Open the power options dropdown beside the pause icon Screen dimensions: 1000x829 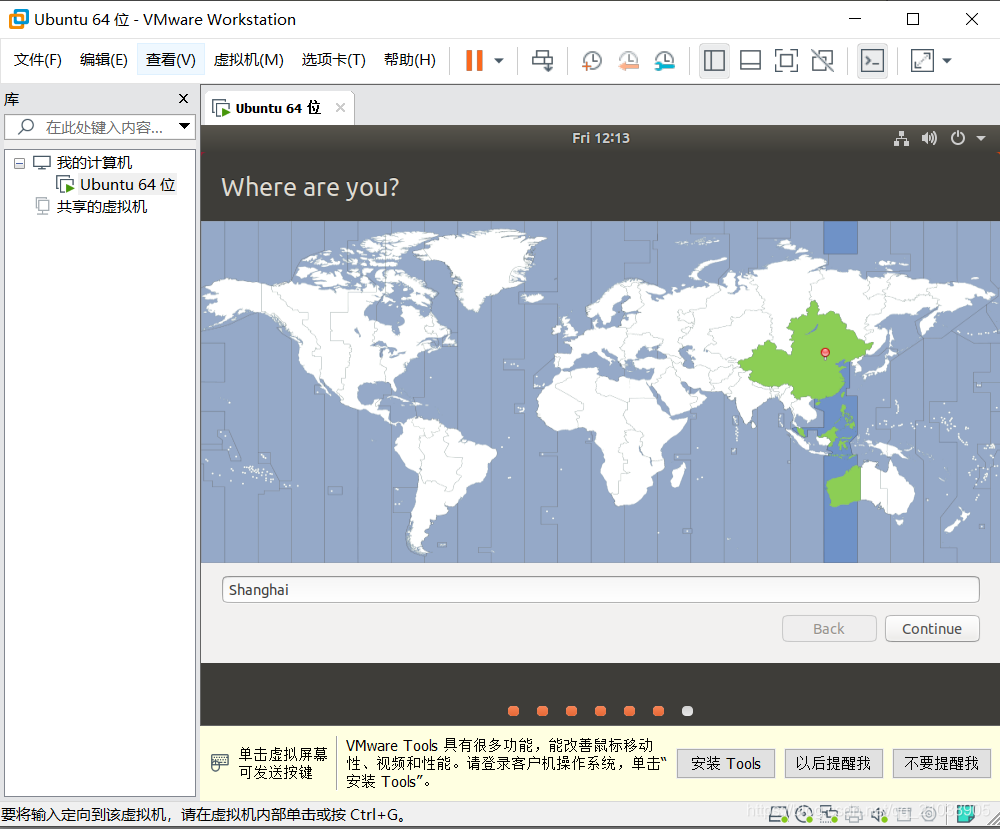499,61
